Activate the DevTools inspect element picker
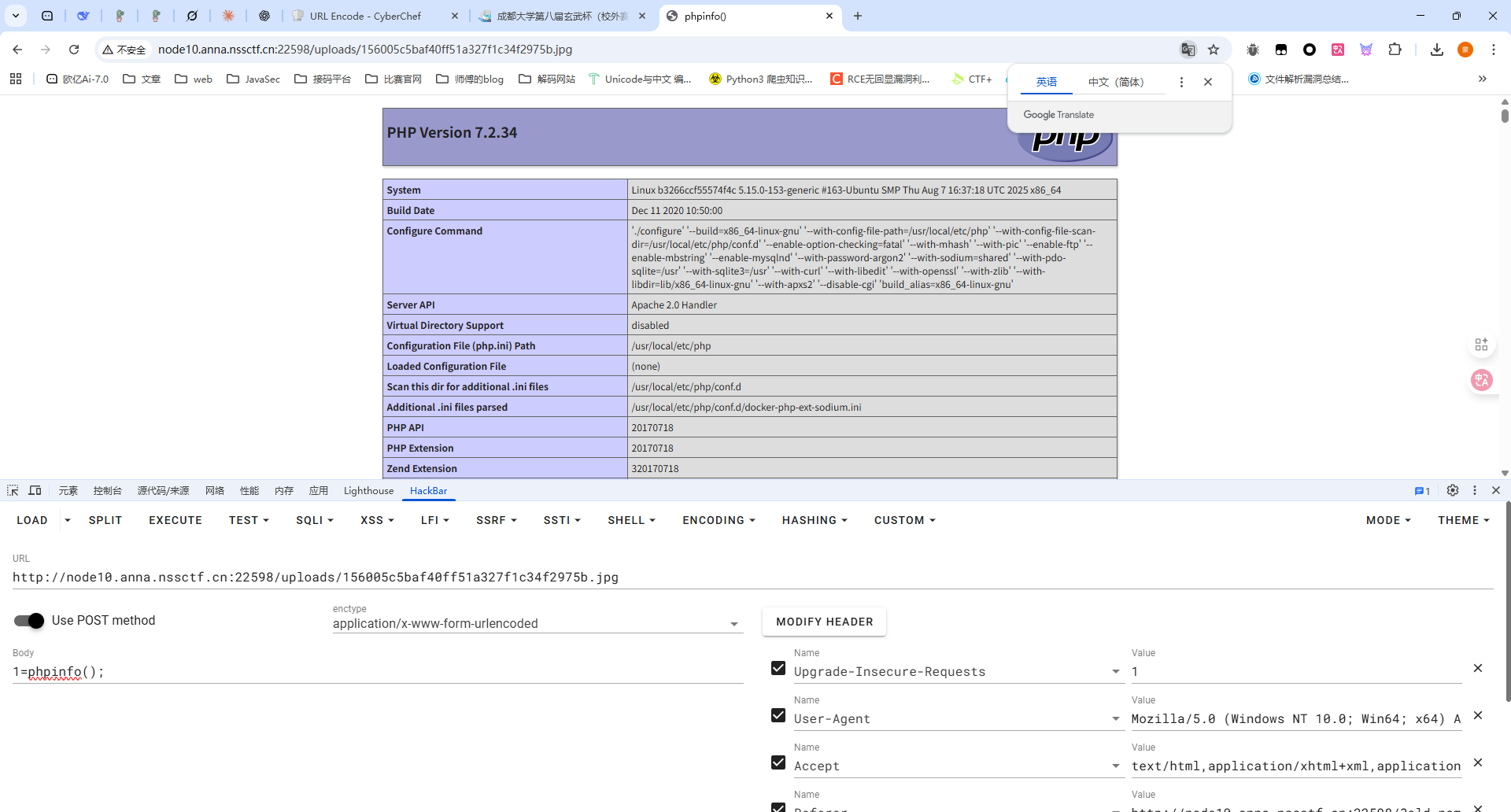Screen dimensions: 1511x812 pyautogui.click(x=13, y=490)
